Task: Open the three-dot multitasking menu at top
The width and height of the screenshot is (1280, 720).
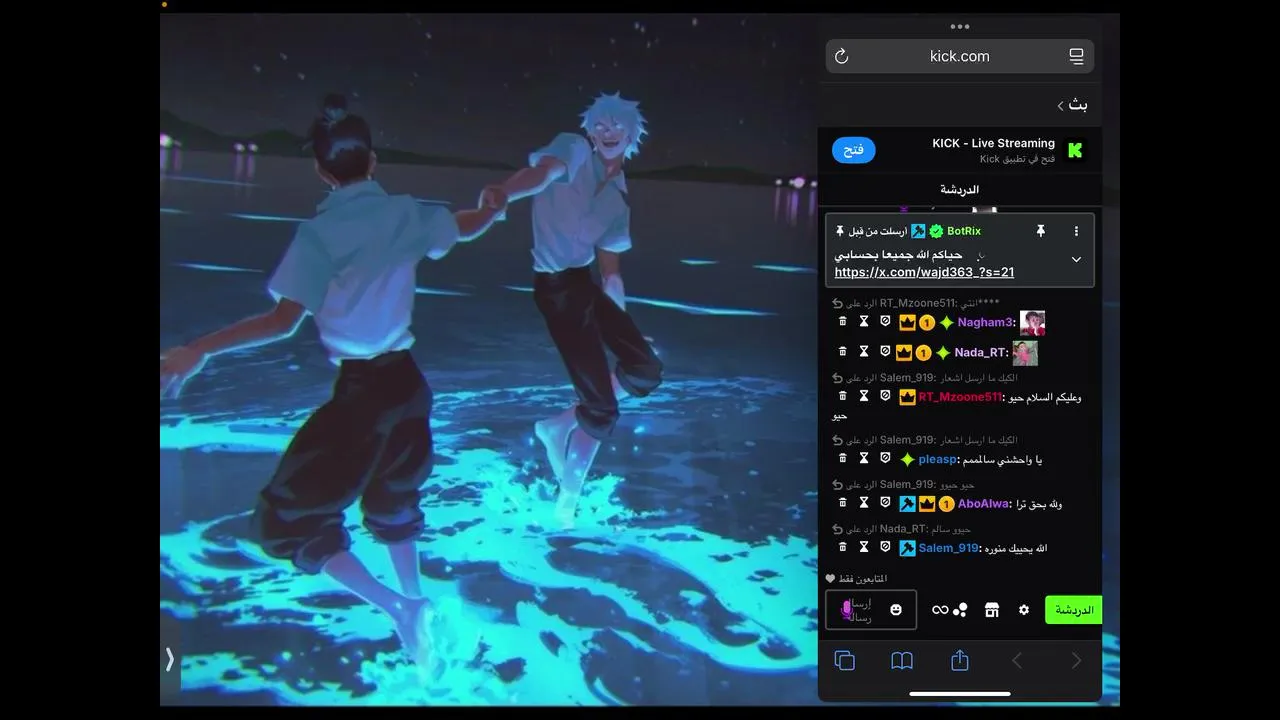Action: [x=960, y=27]
